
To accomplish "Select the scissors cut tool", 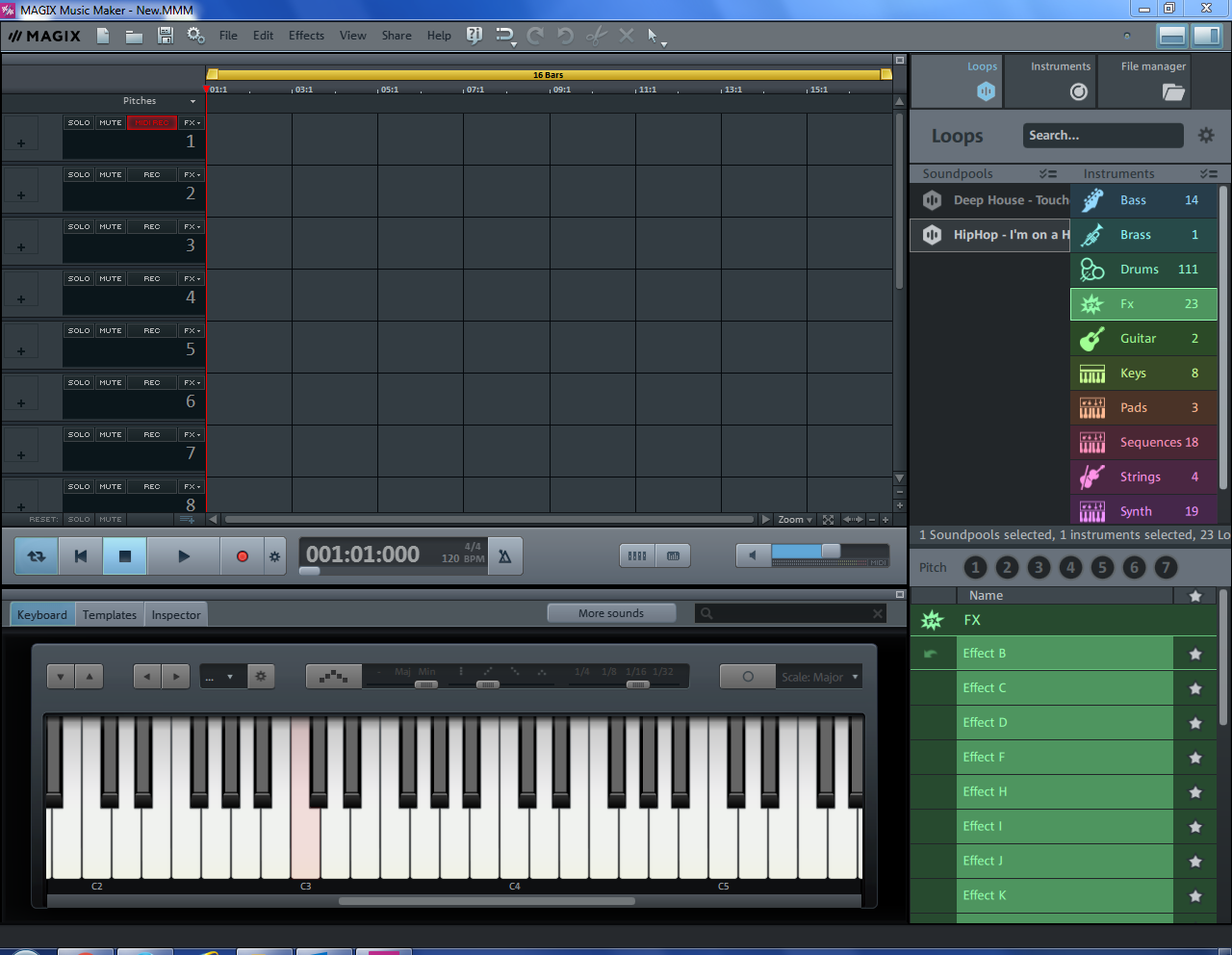I will coord(597,36).
